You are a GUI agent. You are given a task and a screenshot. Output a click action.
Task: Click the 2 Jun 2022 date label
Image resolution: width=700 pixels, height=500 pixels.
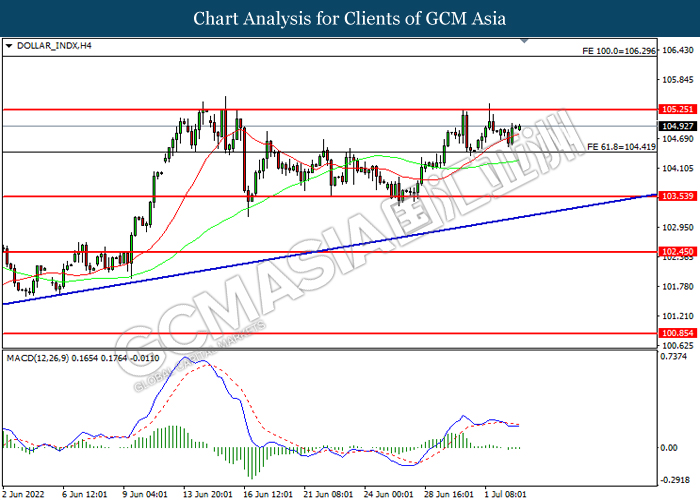24,494
